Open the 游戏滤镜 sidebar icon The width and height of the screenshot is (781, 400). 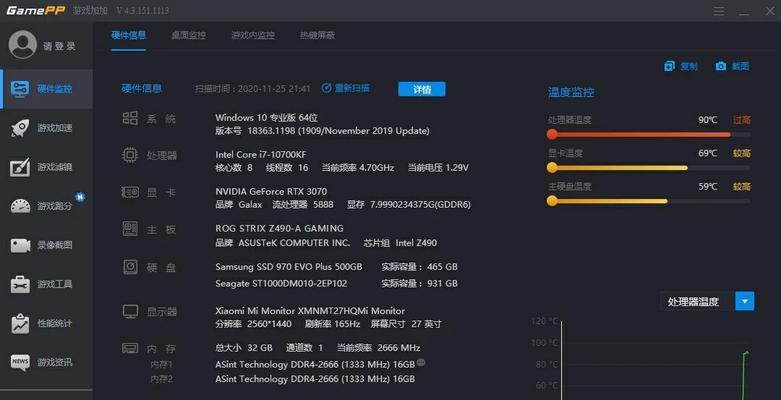click(x=20, y=167)
